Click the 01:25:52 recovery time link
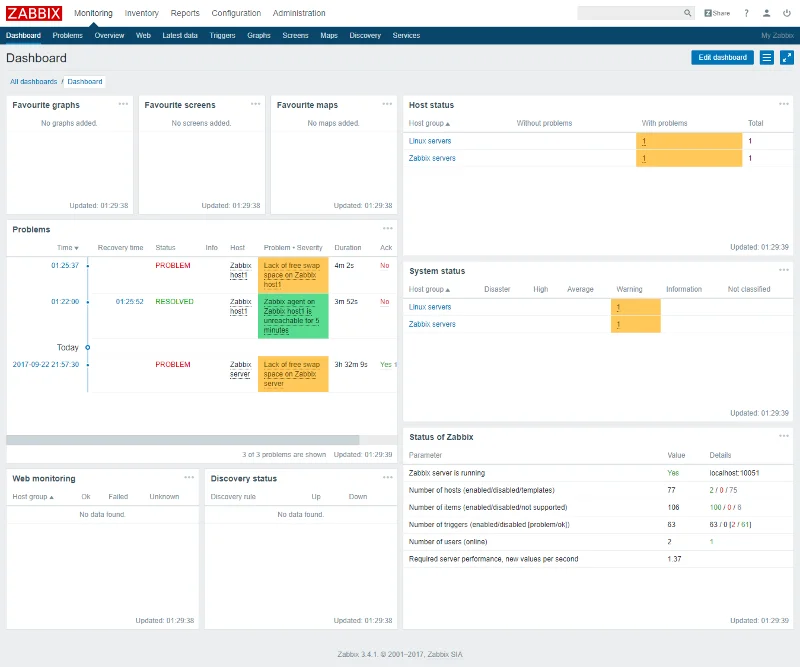Viewport: 800px width, 667px height. 130,302
